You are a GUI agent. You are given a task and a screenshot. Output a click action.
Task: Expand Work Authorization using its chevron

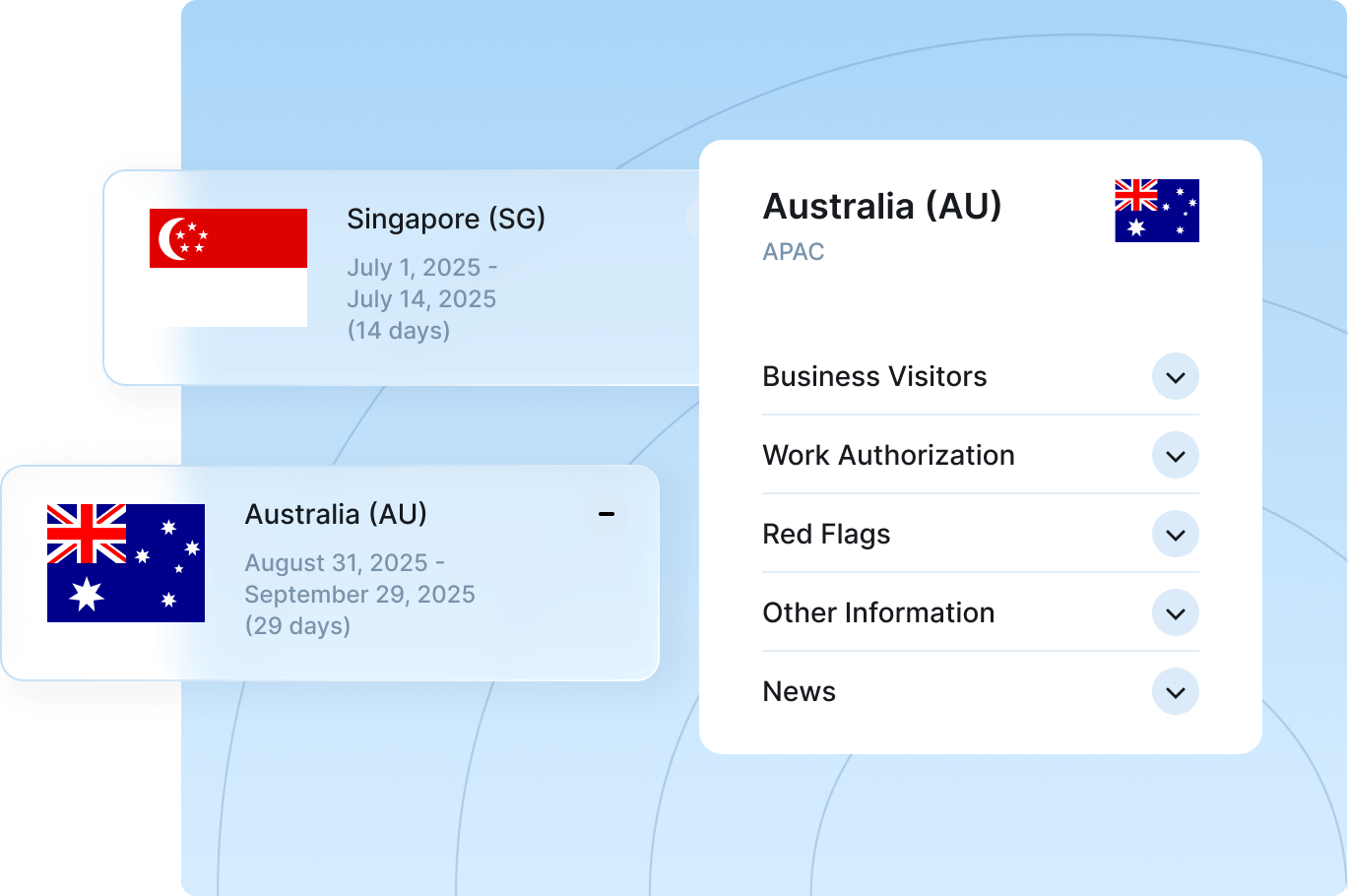1175,456
